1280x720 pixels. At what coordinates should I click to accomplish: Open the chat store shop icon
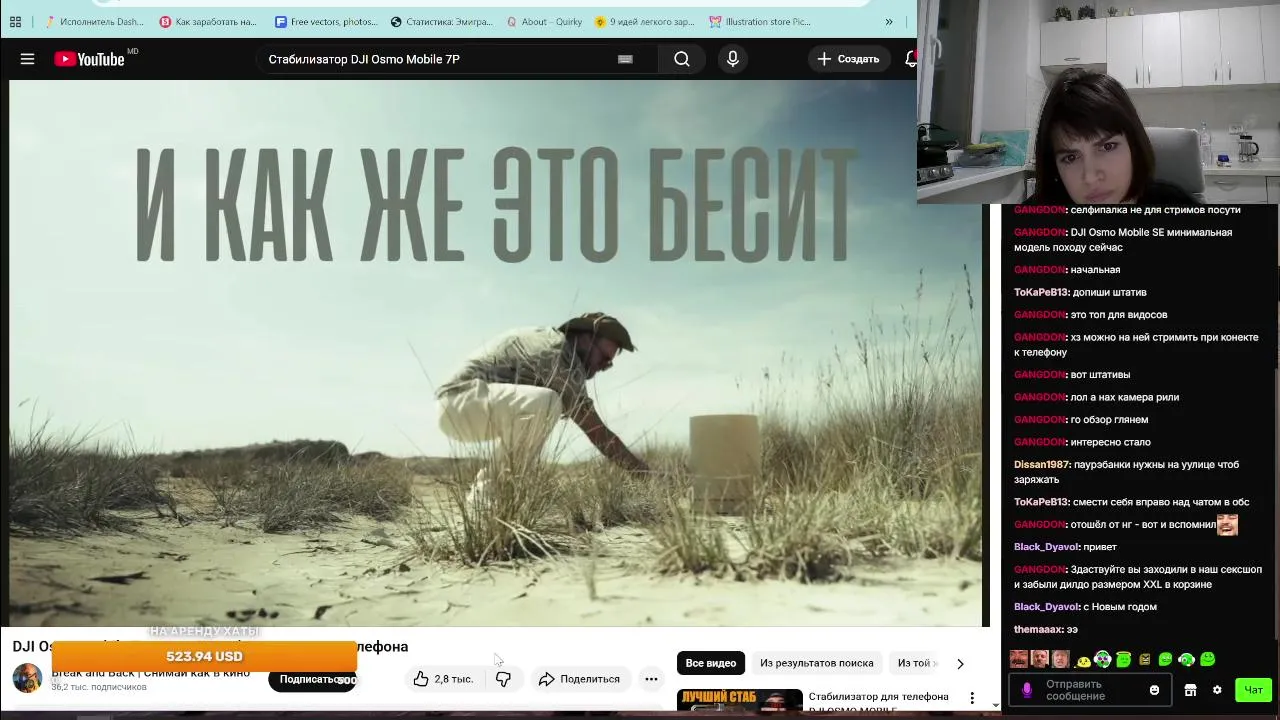click(x=1190, y=690)
